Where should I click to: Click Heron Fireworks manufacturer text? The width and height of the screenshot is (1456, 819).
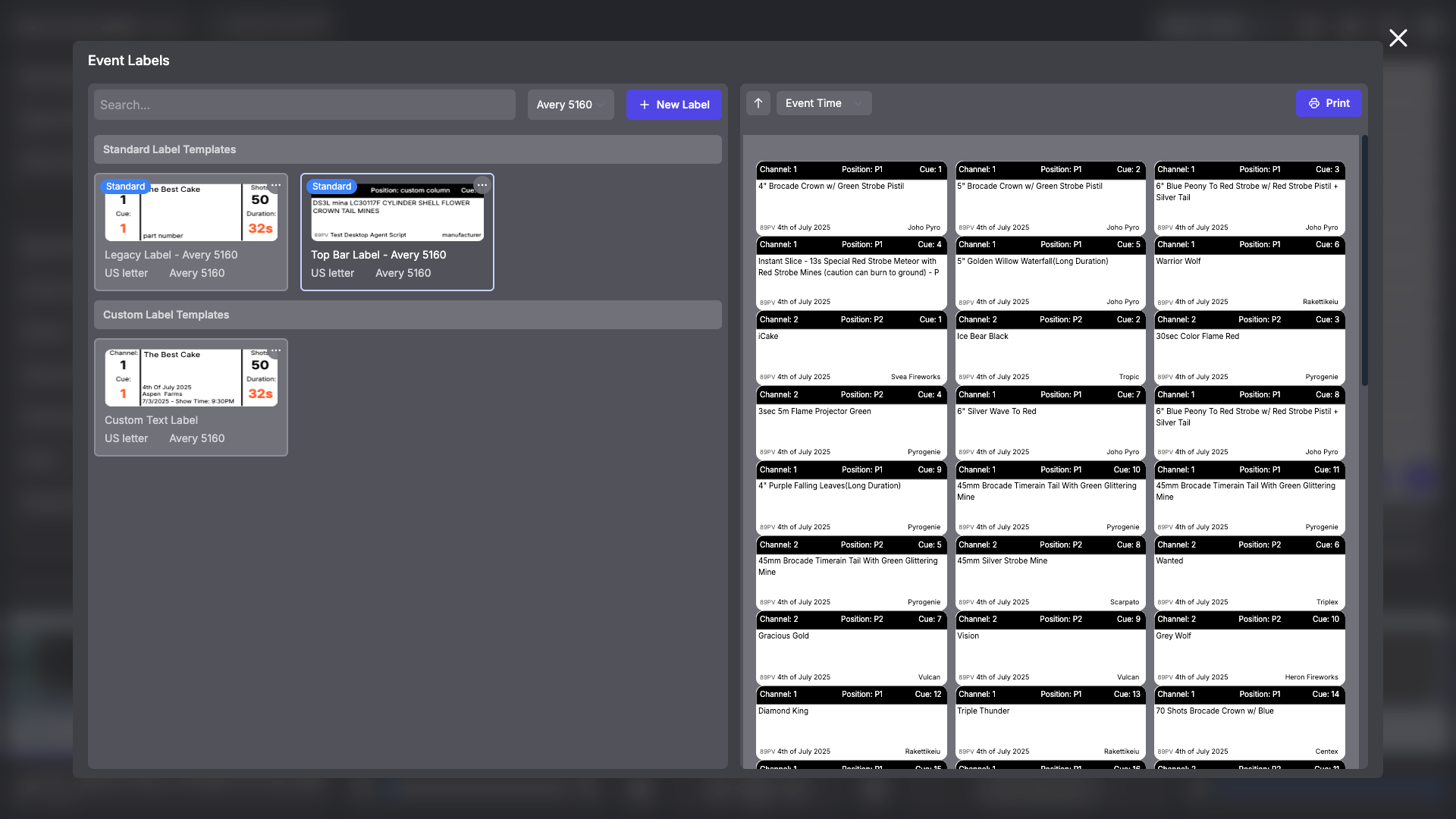click(x=1311, y=677)
